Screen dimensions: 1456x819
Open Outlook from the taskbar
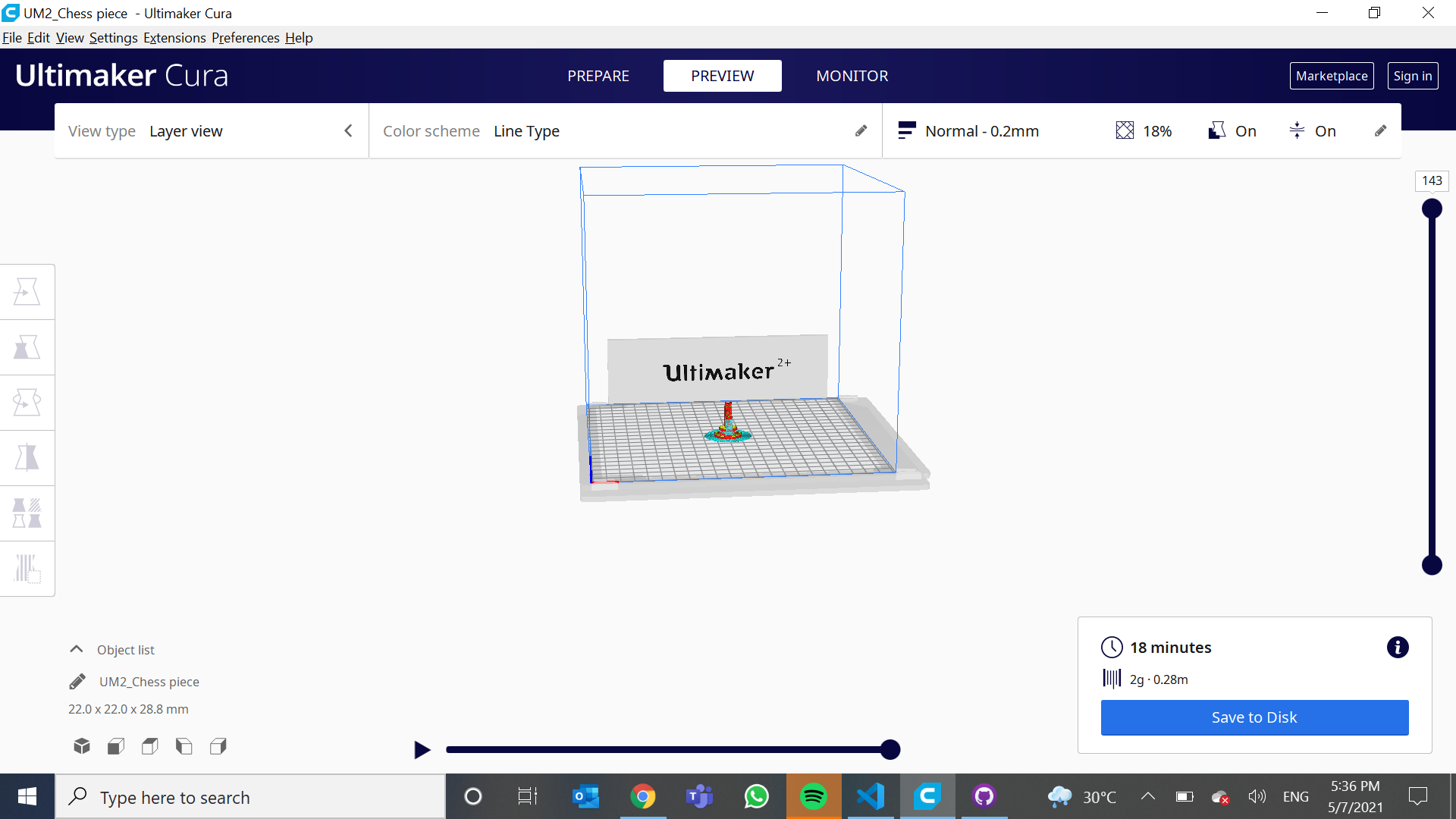(586, 797)
